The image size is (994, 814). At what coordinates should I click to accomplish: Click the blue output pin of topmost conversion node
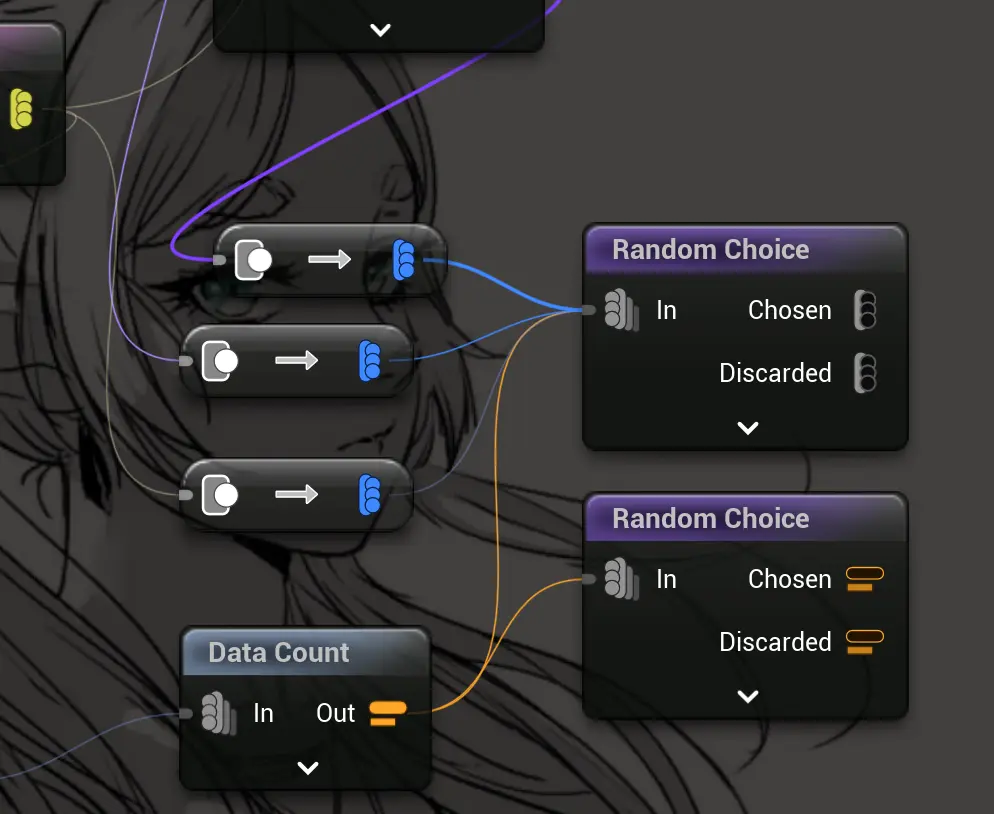click(404, 260)
